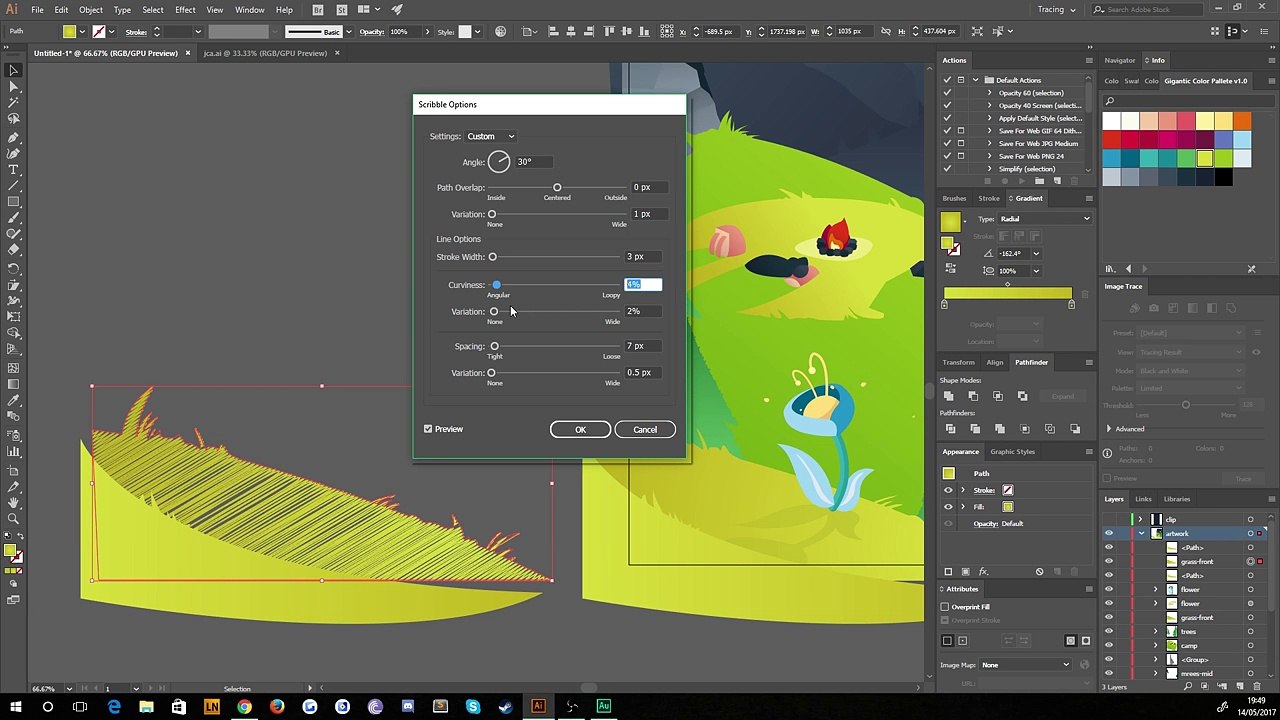This screenshot has height=720, width=1280.
Task: Click the Curviness slider handle
Action: pos(496,285)
